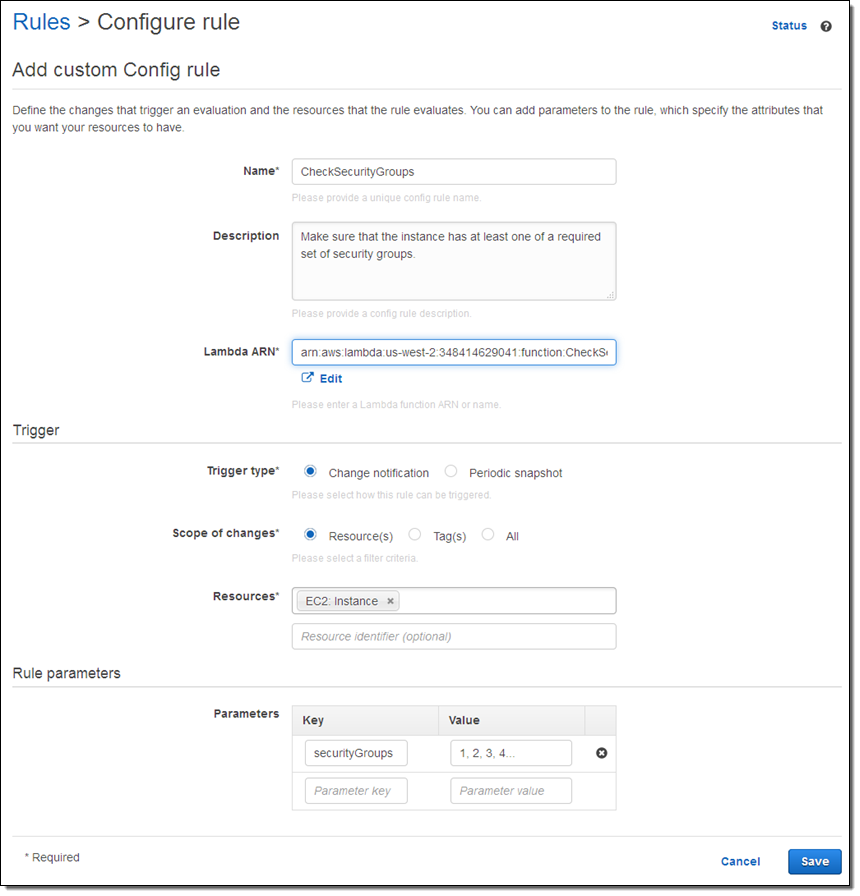
Task: Remove the EC2: Instance resource tag
Action: [x=391, y=601]
